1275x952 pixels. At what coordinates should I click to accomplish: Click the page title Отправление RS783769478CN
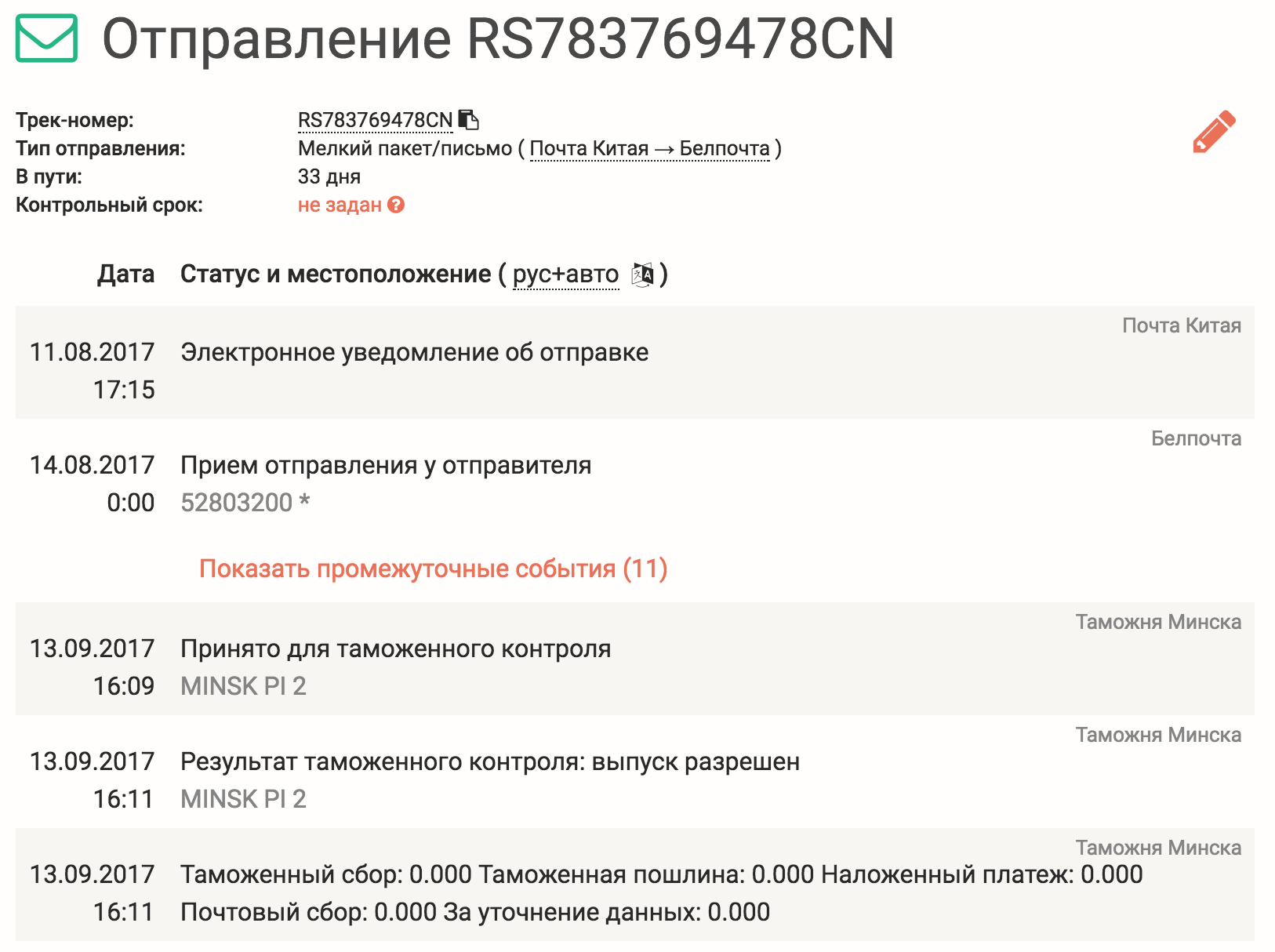[499, 38]
